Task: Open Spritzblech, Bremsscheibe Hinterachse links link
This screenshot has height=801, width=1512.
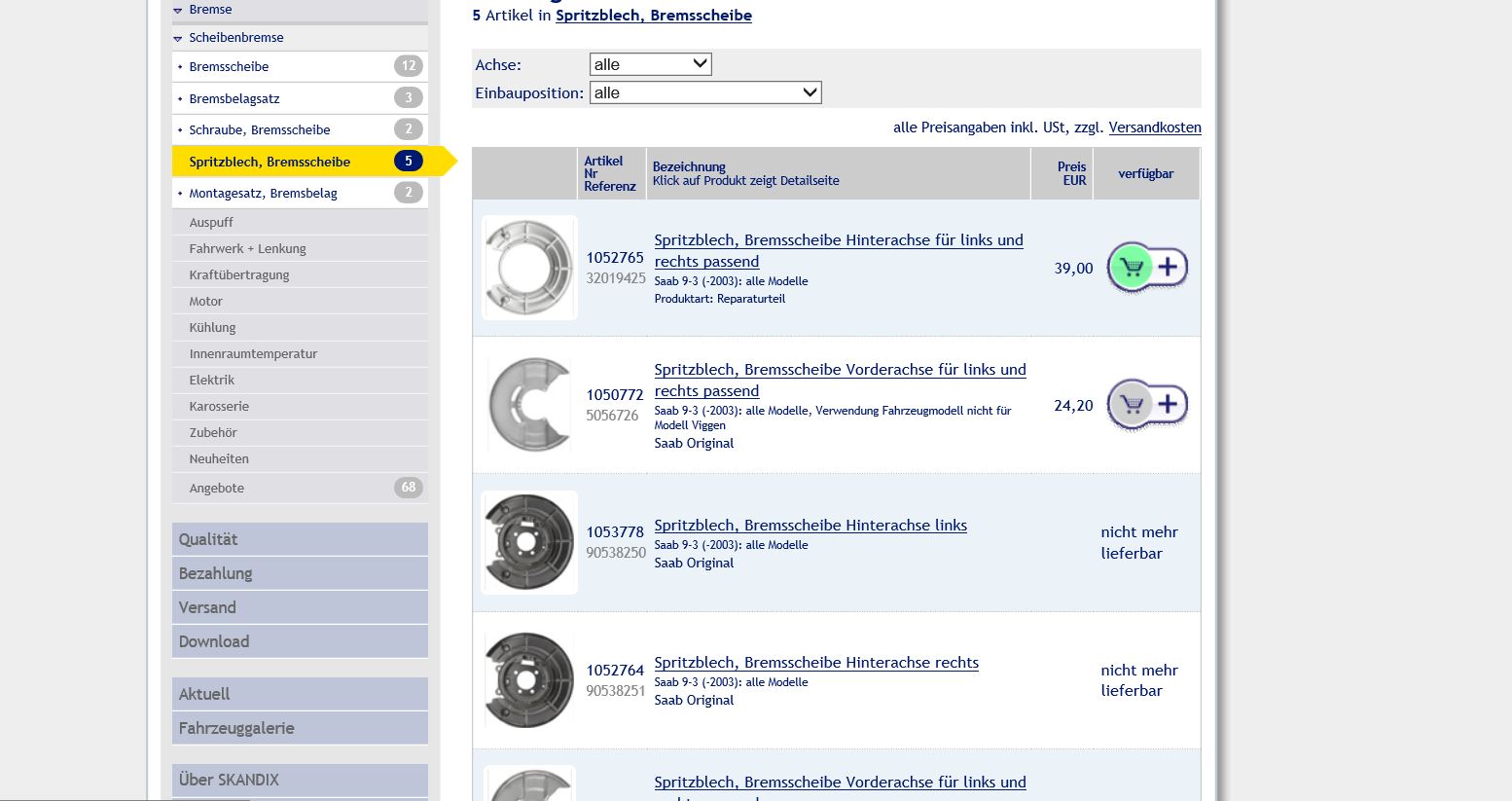Action: (810, 526)
